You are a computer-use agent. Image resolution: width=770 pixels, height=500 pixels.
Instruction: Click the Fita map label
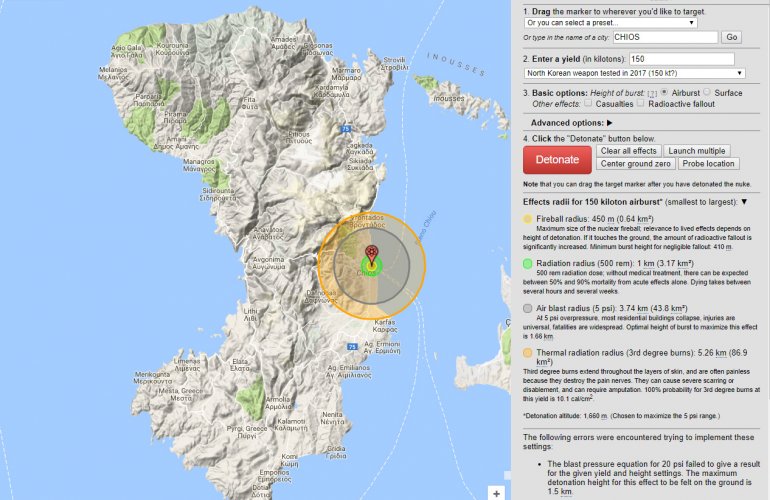click(x=249, y=103)
